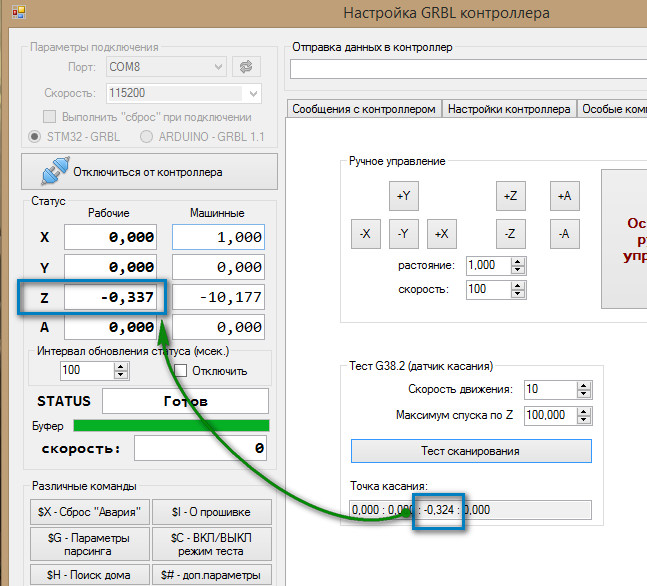The width and height of the screenshot is (647, 586).
Task: Jog with the -Z button
Action: [x=510, y=234]
